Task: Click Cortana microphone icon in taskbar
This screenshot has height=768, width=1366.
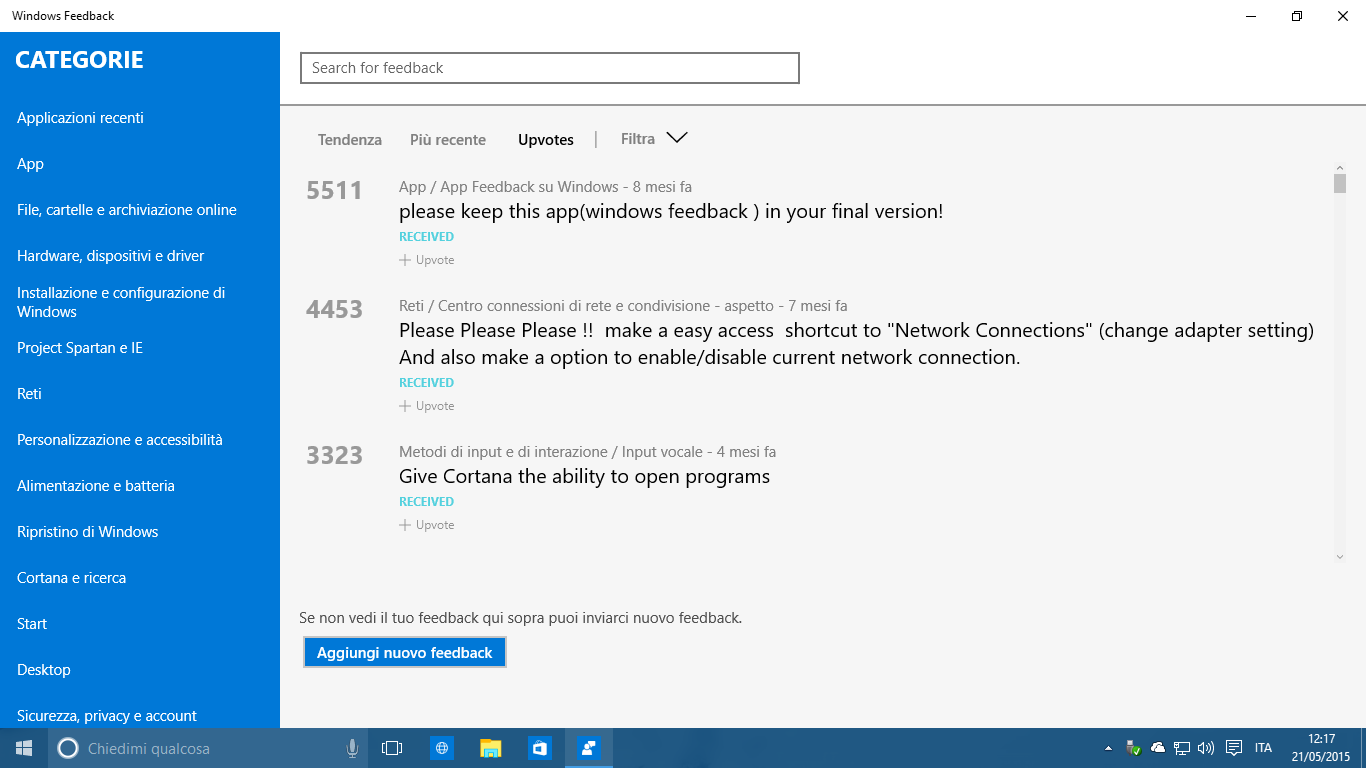Action: (x=352, y=748)
